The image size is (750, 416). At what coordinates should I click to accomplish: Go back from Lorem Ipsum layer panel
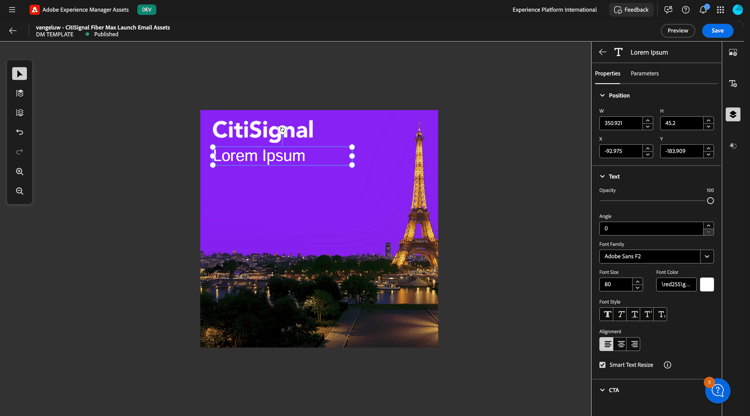point(603,52)
